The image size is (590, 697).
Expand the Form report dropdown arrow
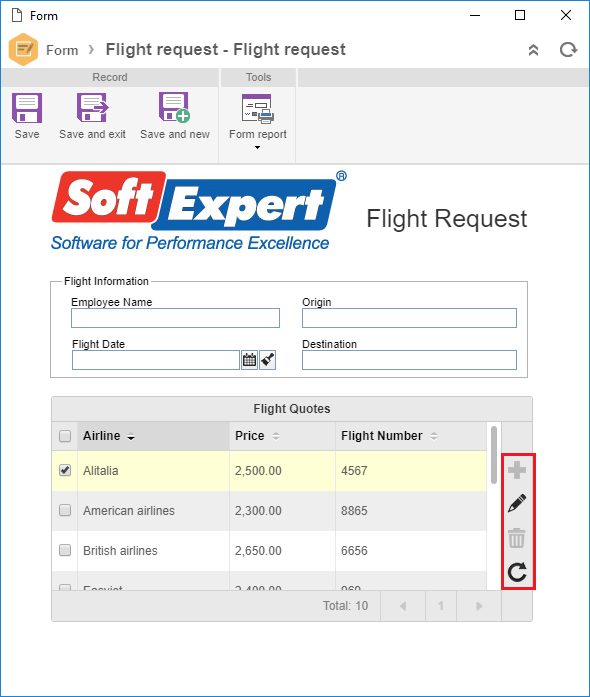[257, 148]
